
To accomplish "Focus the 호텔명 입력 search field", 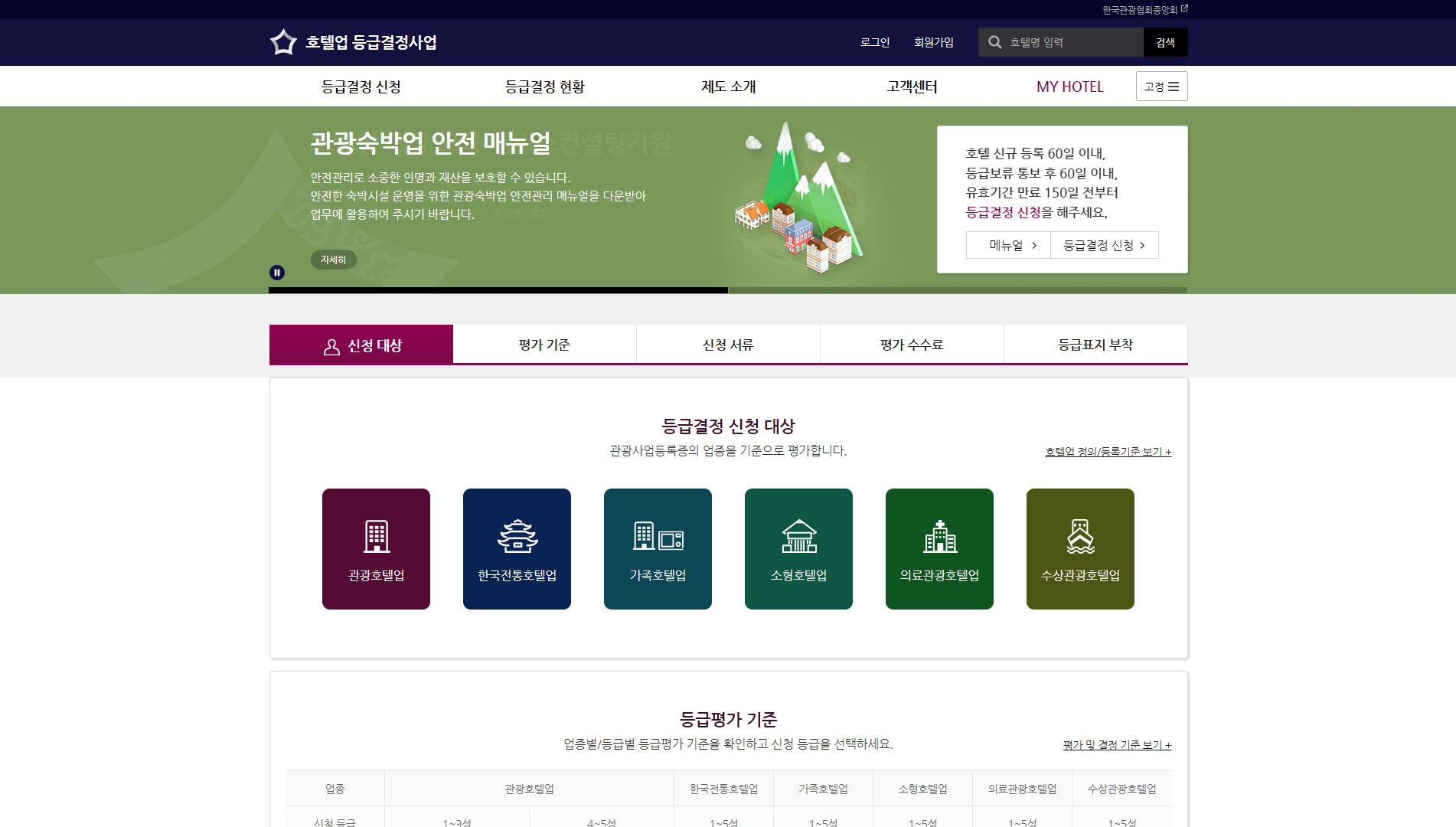I will [1072, 42].
